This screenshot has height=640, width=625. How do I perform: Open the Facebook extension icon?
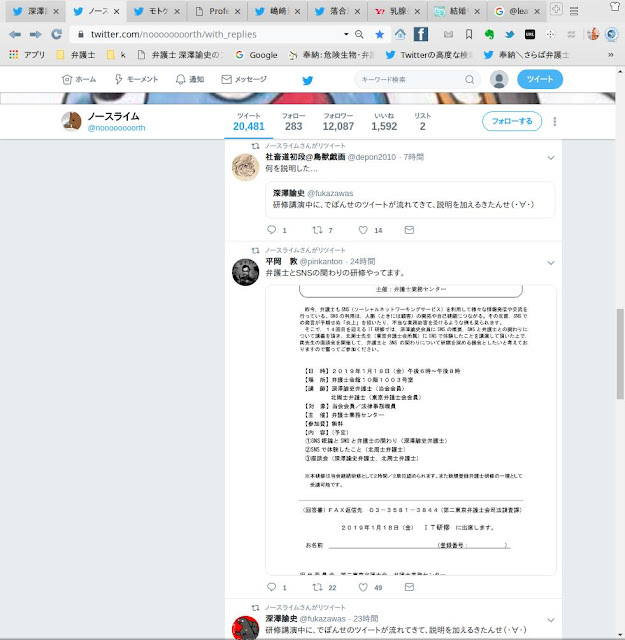(x=421, y=34)
